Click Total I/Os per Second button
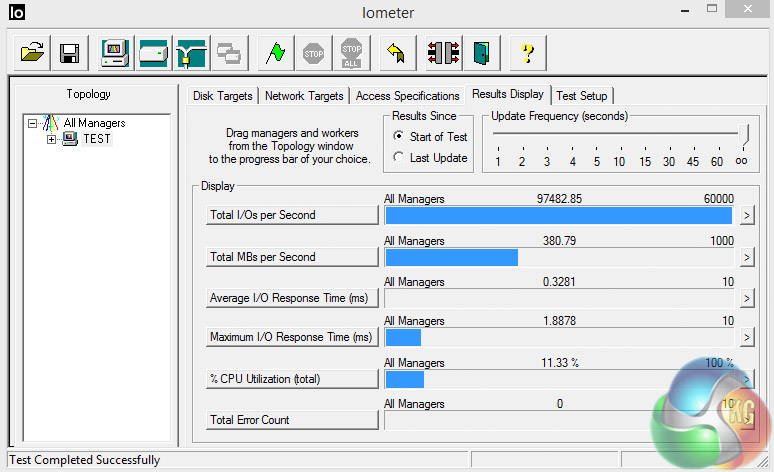Image resolution: width=774 pixels, height=472 pixels. [292, 215]
